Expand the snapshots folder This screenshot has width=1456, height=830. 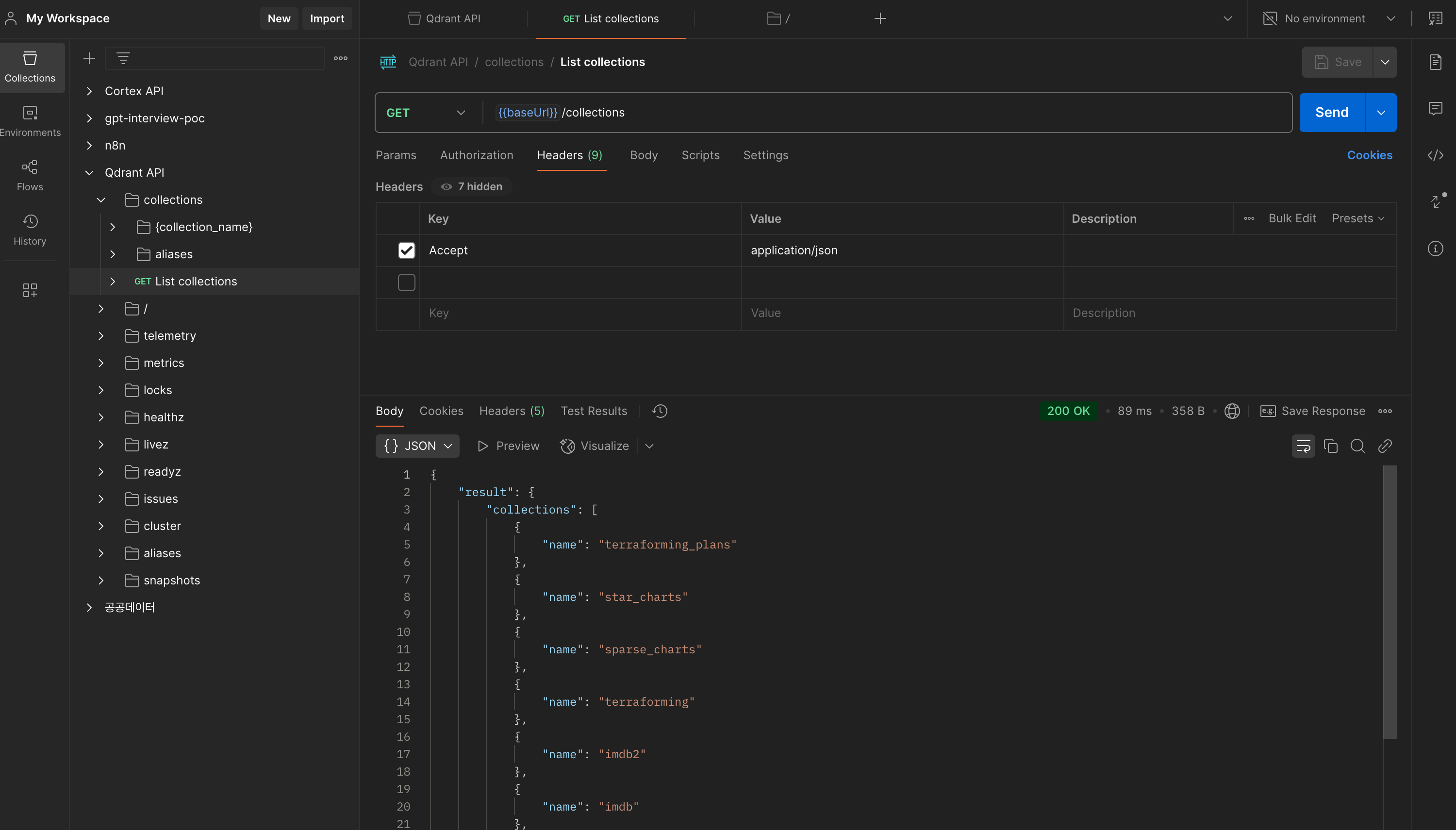pos(101,581)
